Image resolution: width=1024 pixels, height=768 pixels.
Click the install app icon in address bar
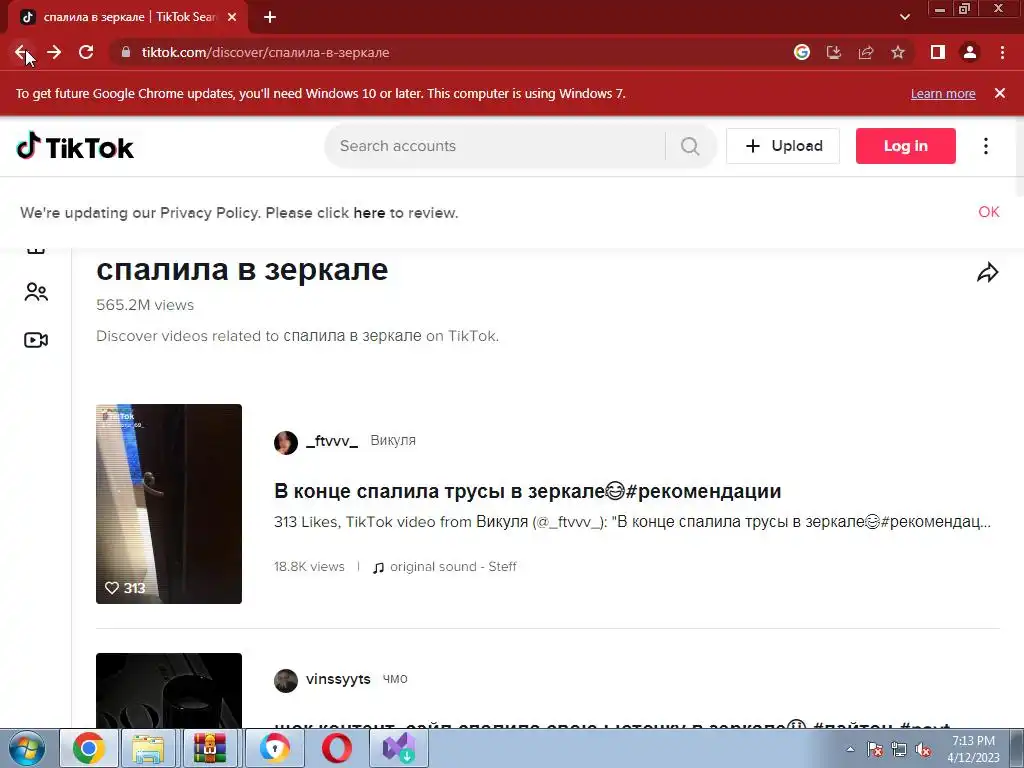coord(834,52)
